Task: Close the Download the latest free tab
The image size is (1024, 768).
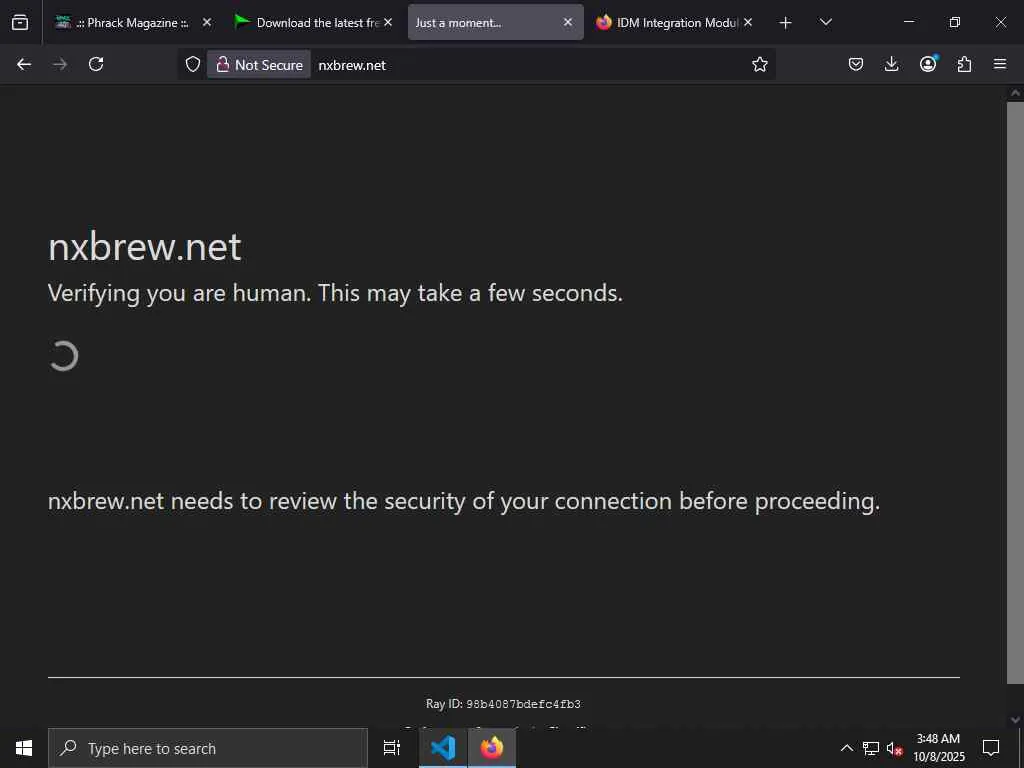Action: [x=388, y=22]
